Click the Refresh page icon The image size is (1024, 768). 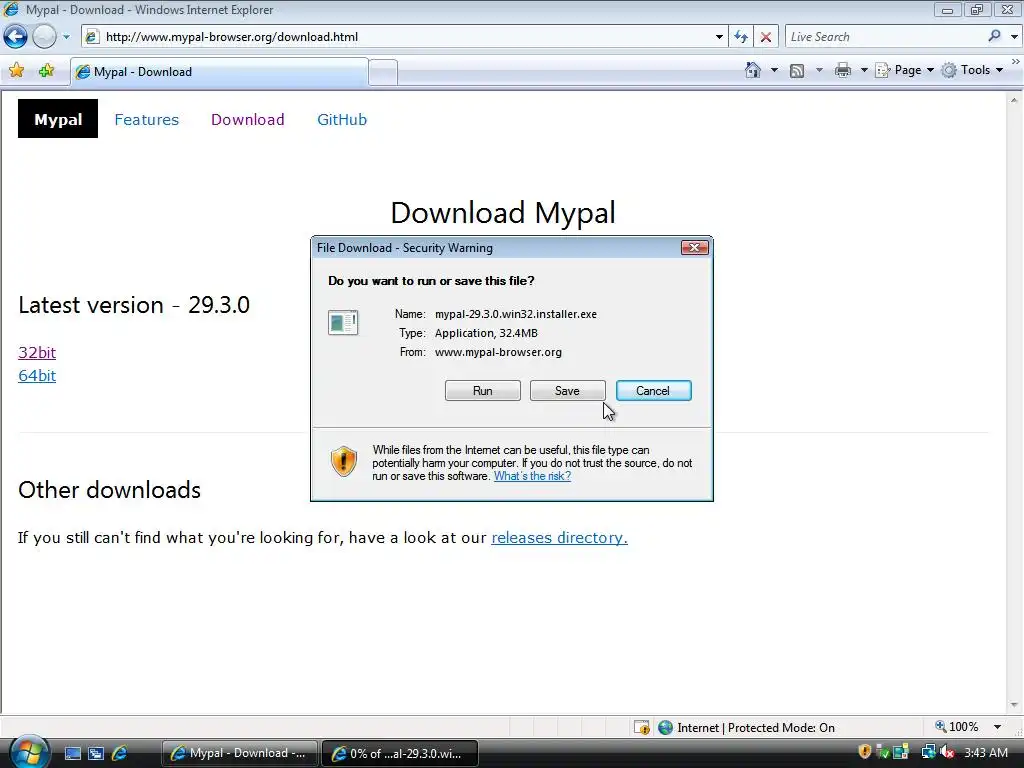[741, 37]
